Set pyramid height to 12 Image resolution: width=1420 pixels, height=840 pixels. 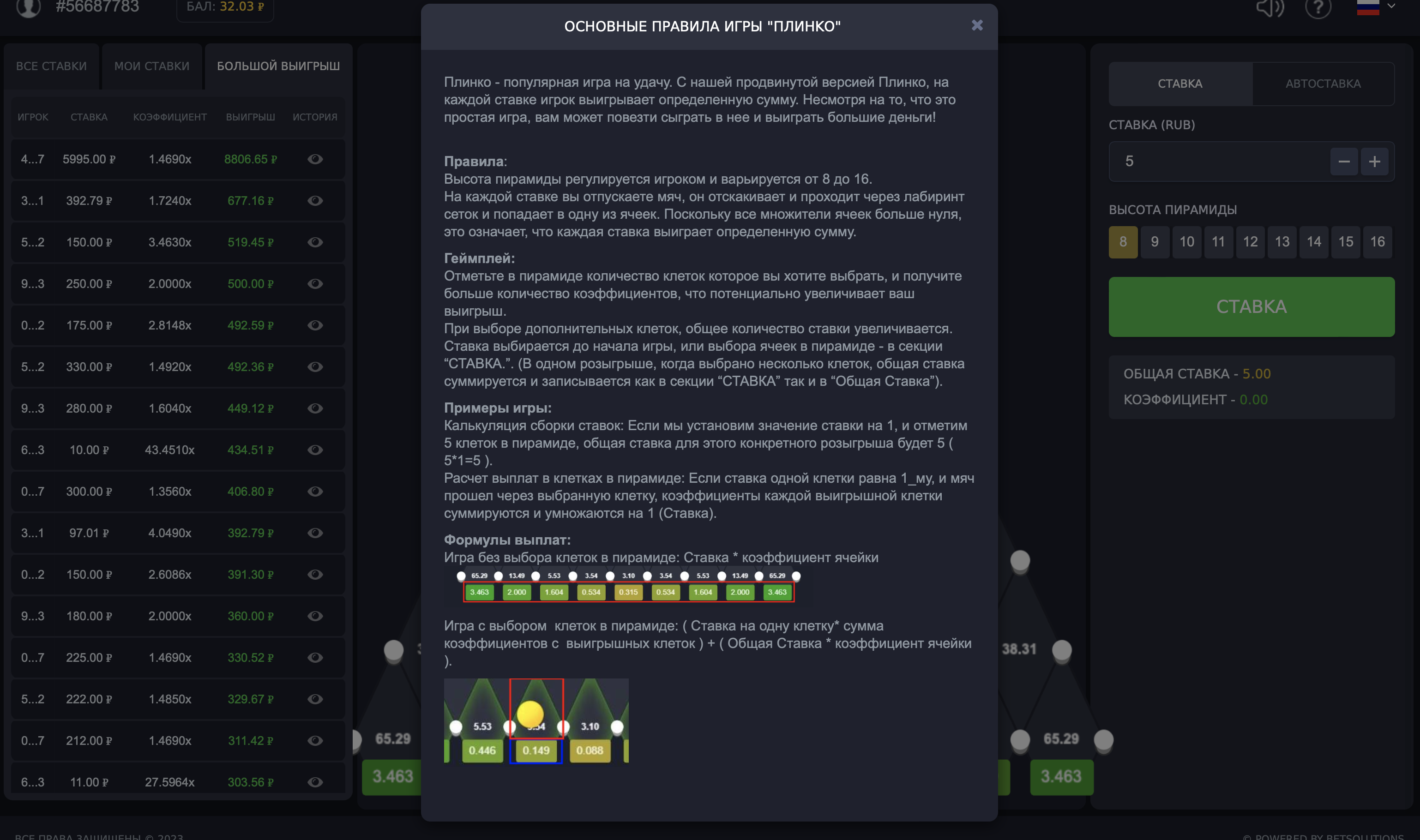(1250, 242)
